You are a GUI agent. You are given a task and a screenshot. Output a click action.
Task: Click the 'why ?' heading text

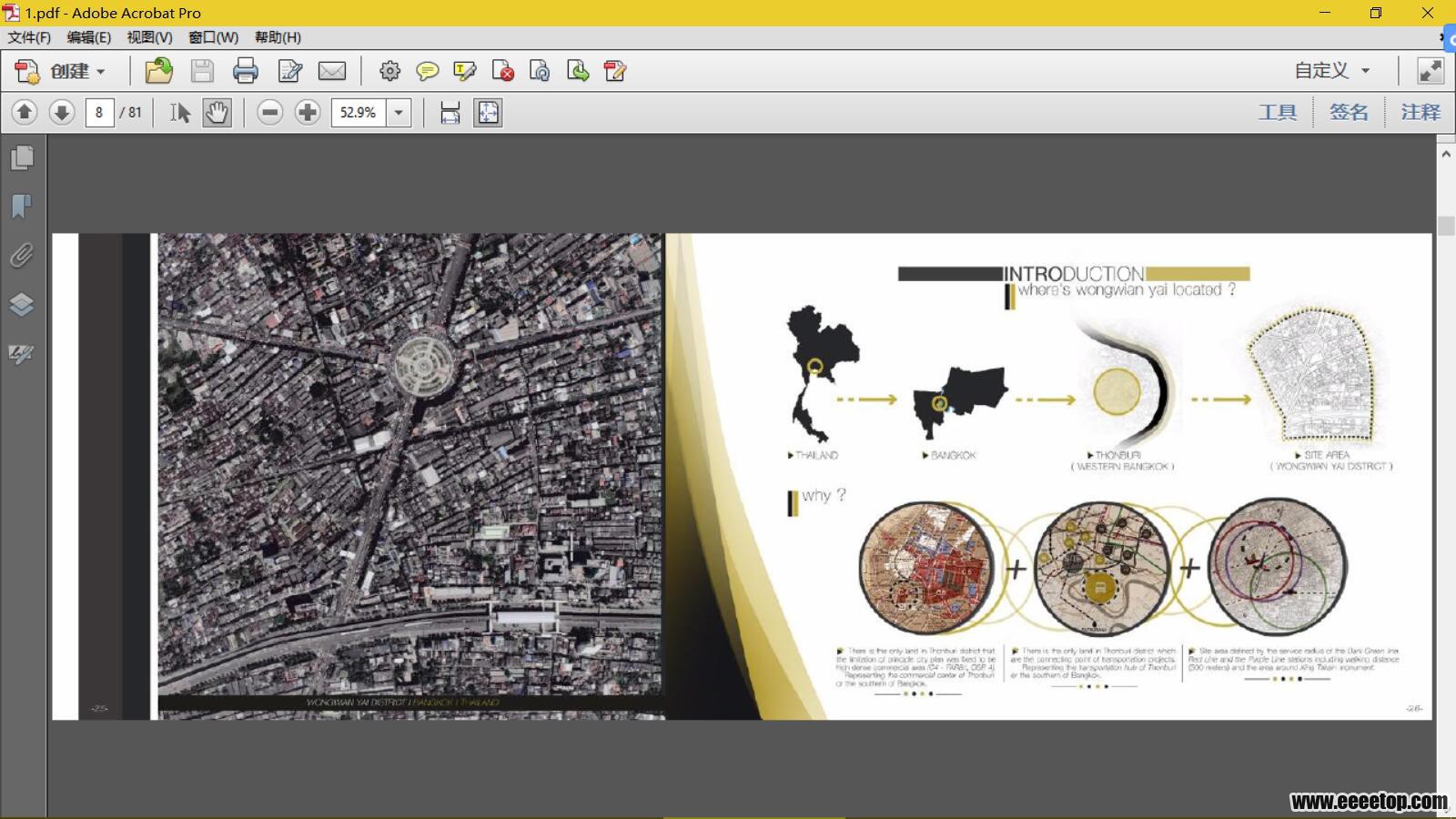824,495
